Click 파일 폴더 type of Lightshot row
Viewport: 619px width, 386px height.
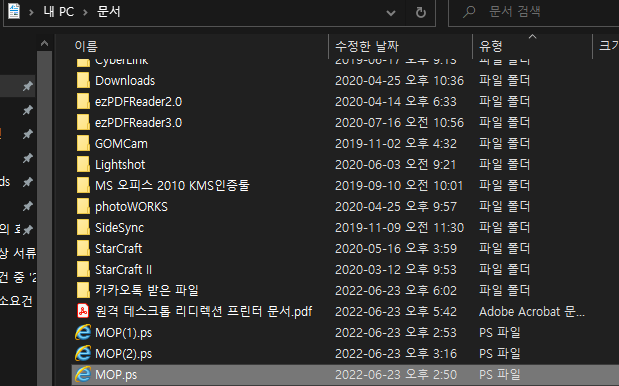505,164
